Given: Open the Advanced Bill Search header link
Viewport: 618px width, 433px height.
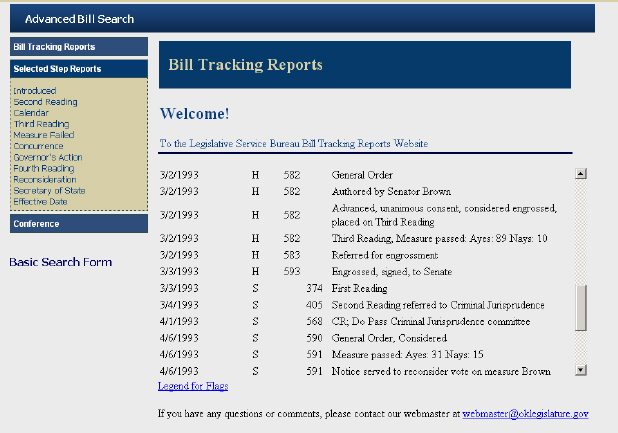Looking at the screenshot, I should (79, 19).
